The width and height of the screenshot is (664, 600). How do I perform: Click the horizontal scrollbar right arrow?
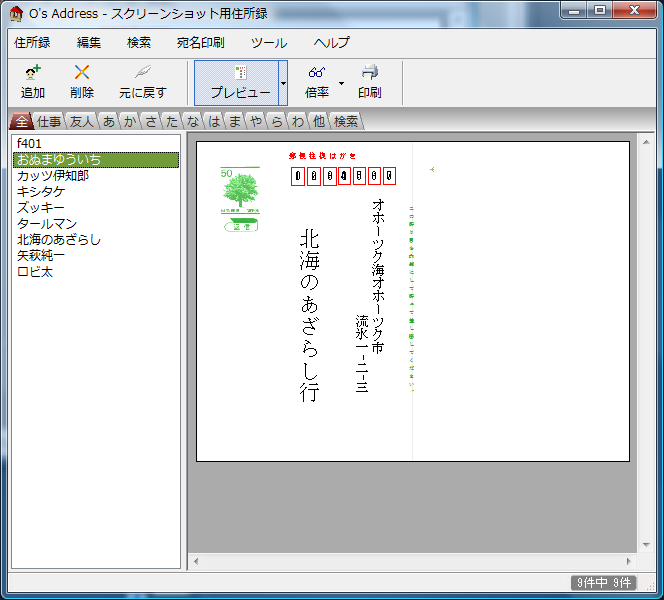click(x=629, y=561)
